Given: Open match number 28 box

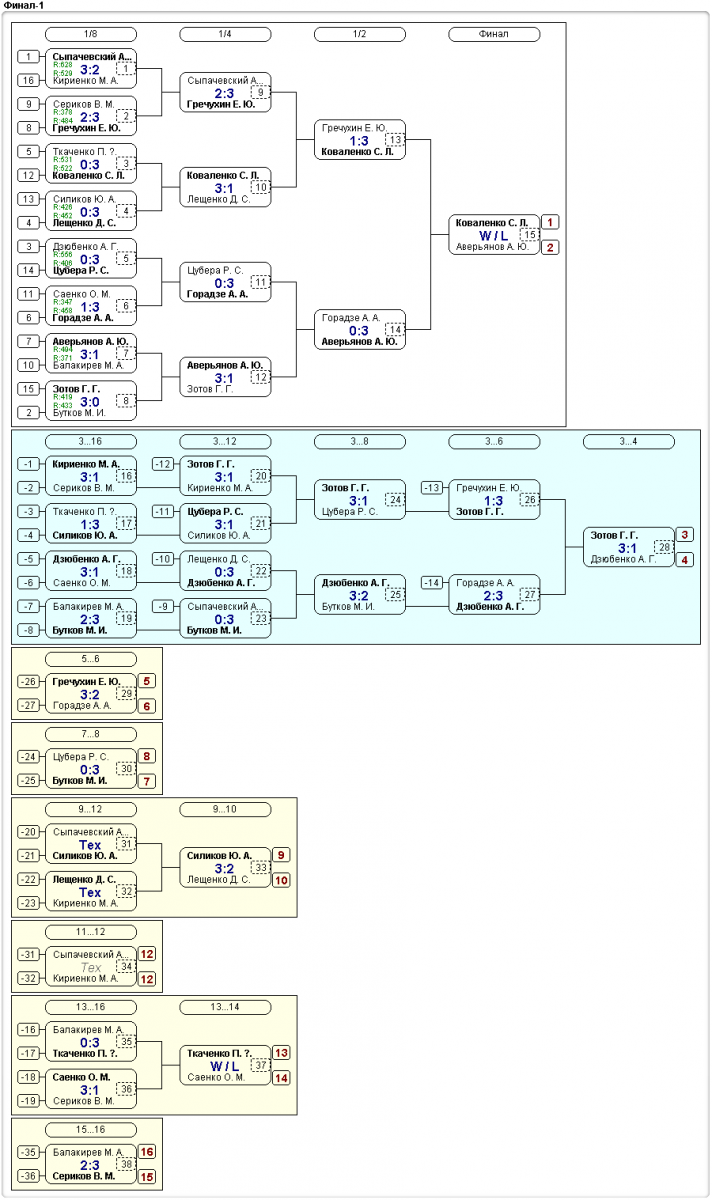Looking at the screenshot, I should pos(663,547).
